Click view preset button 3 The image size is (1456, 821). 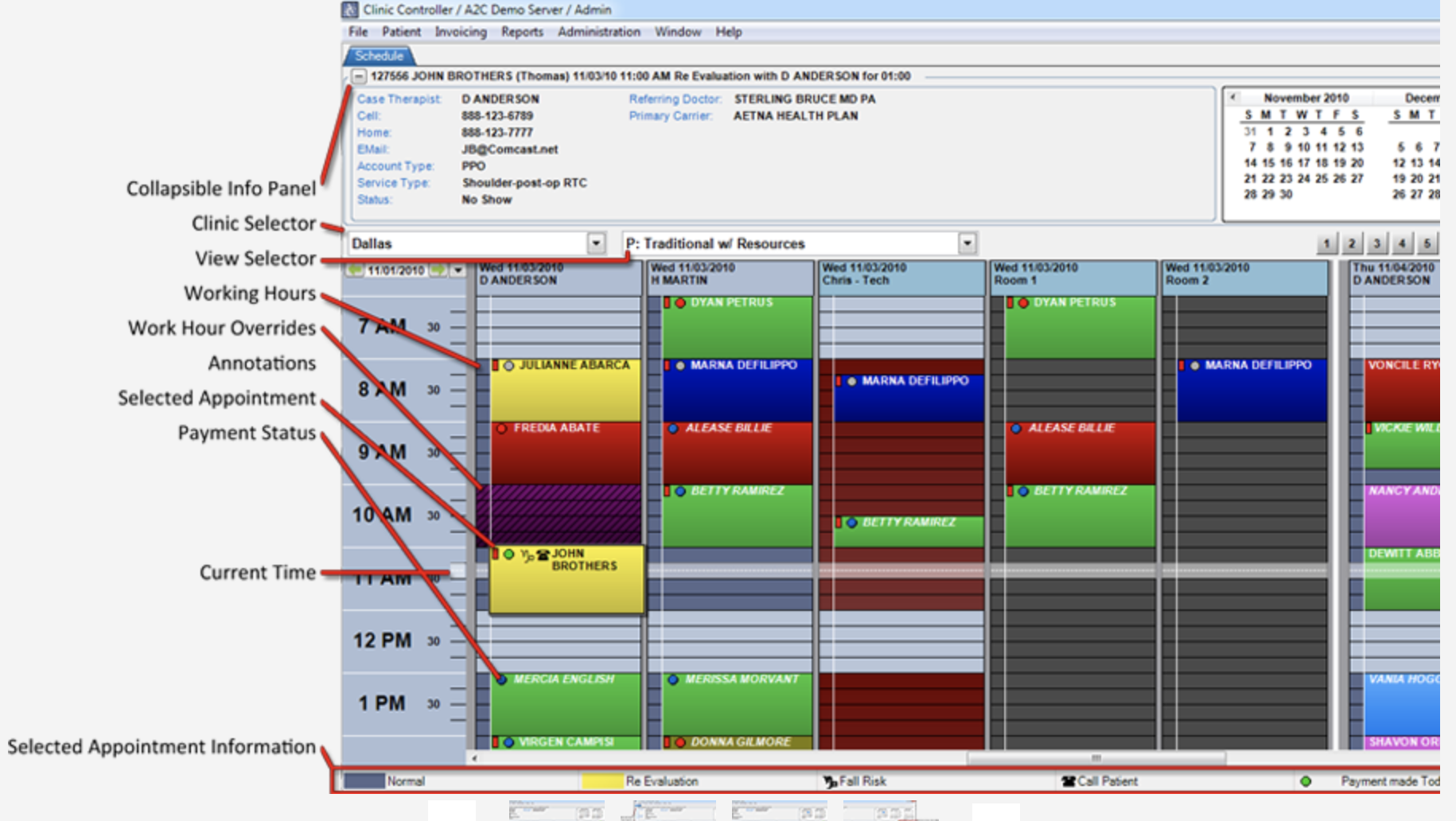tap(1376, 243)
